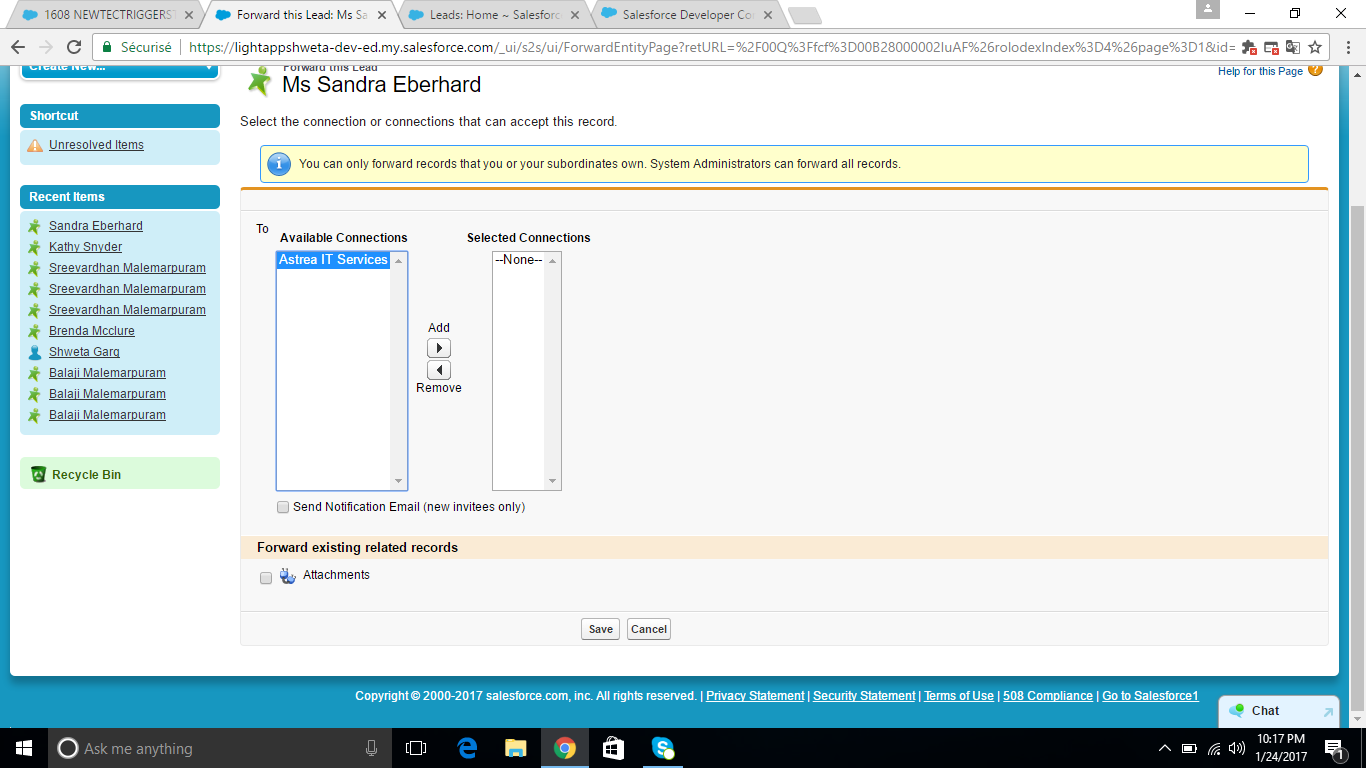The height and width of the screenshot is (768, 1366).
Task: Open a new browser tab
Action: [804, 16]
